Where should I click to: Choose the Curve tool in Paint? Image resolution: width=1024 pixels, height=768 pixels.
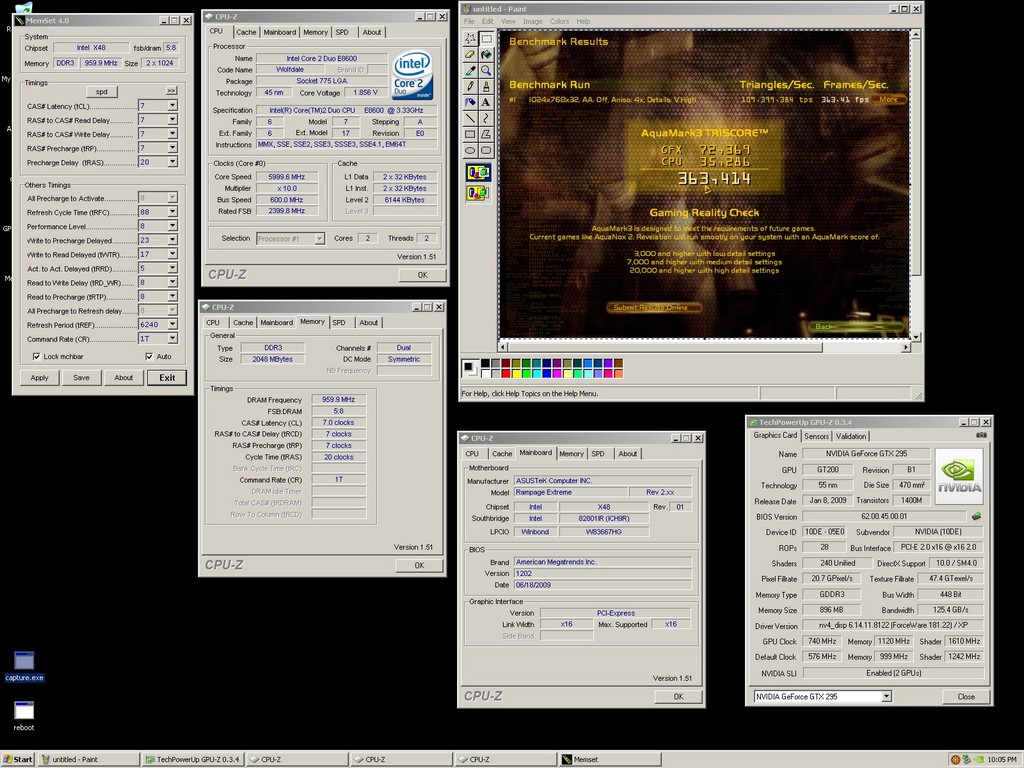(487, 118)
